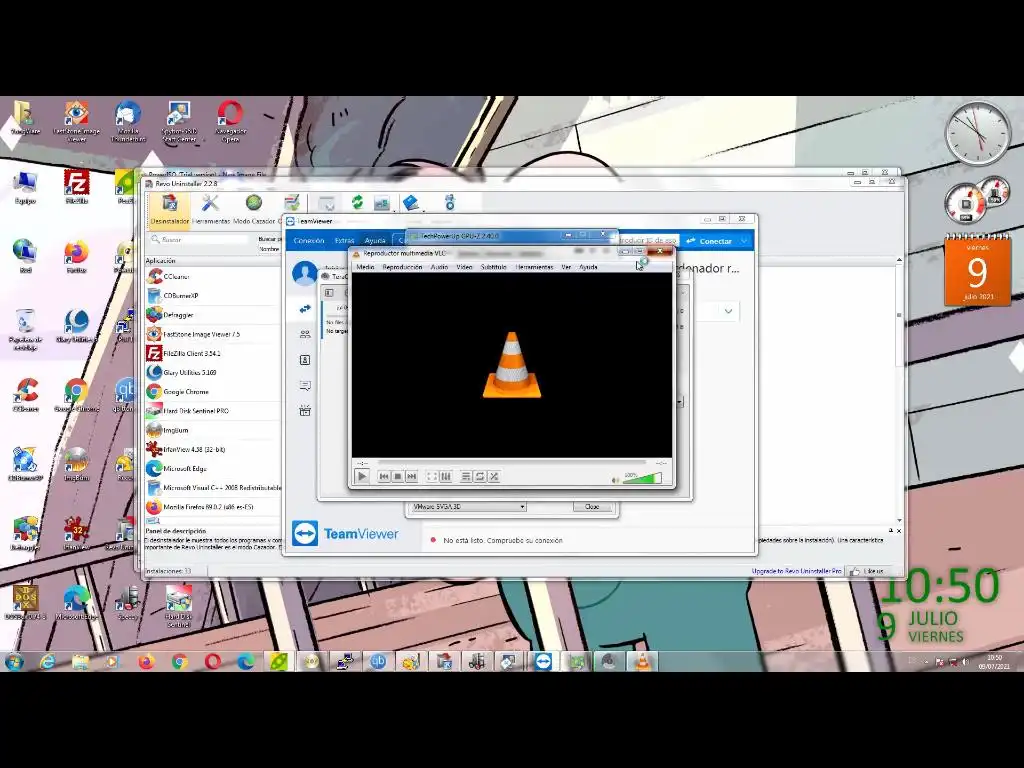This screenshot has width=1024, height=768.
Task: Click Upgrade to Revo Uninstaller Pro link
Action: (796, 571)
